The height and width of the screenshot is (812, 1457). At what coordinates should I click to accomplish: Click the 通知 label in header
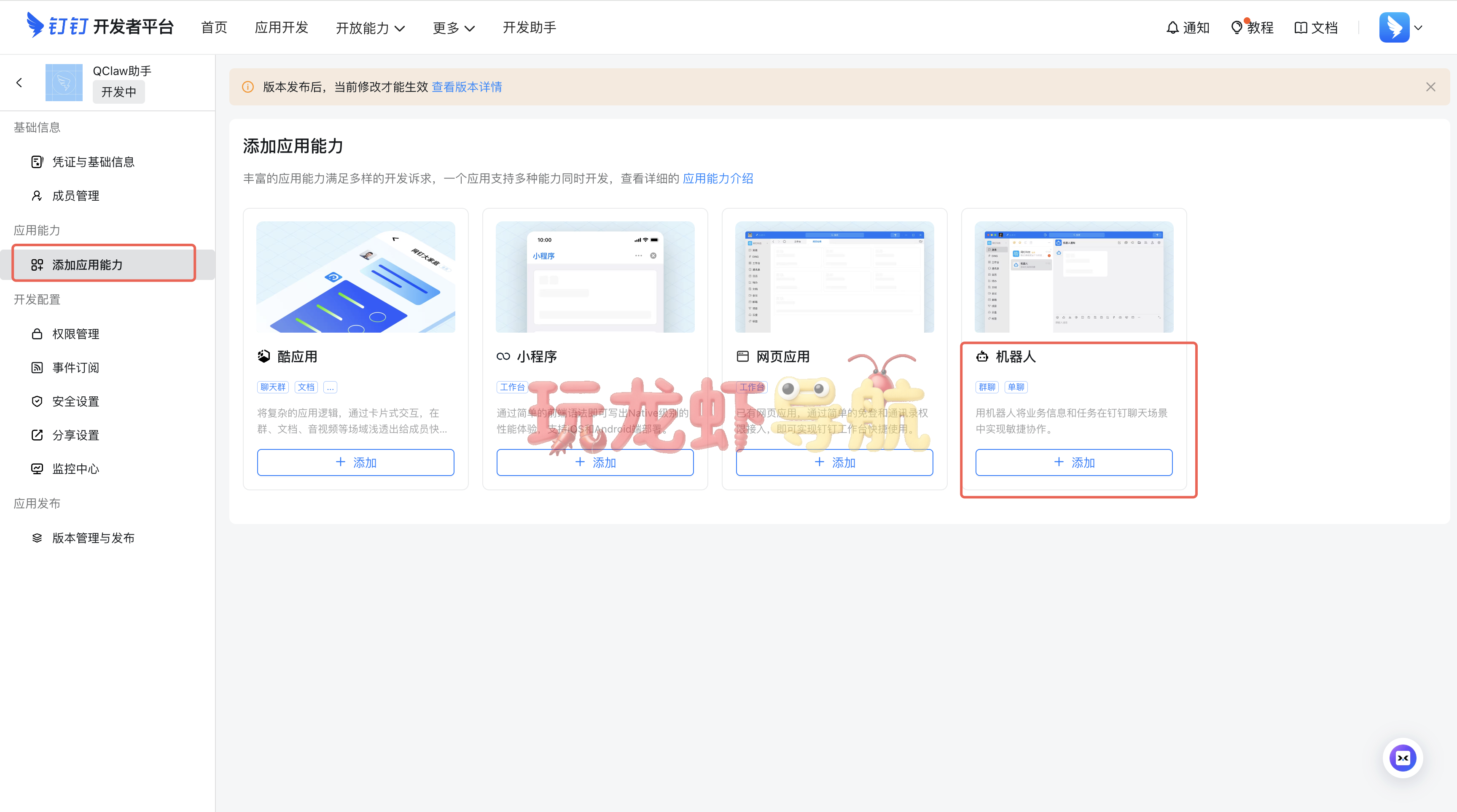tap(1196, 27)
